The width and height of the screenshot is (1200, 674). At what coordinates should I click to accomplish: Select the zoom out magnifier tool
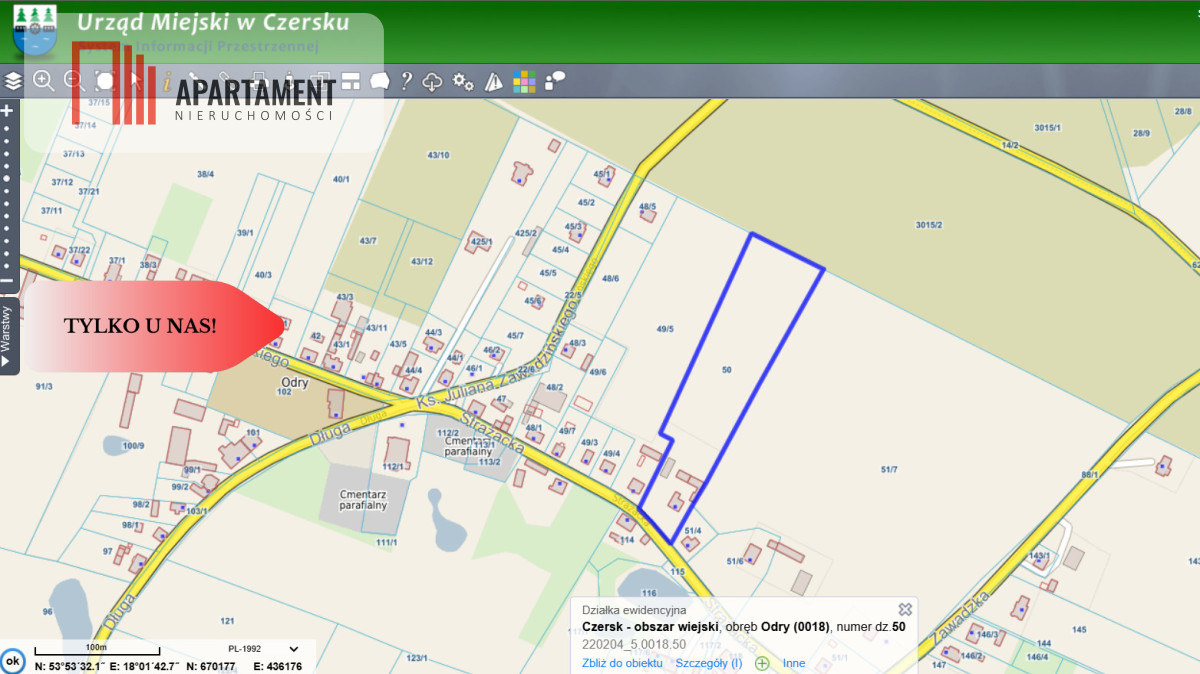tap(73, 81)
